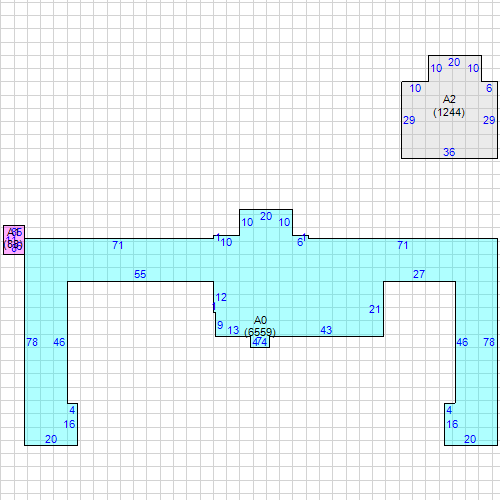
Task: Select the 12 dimension label in A0
Action: click(x=221, y=297)
